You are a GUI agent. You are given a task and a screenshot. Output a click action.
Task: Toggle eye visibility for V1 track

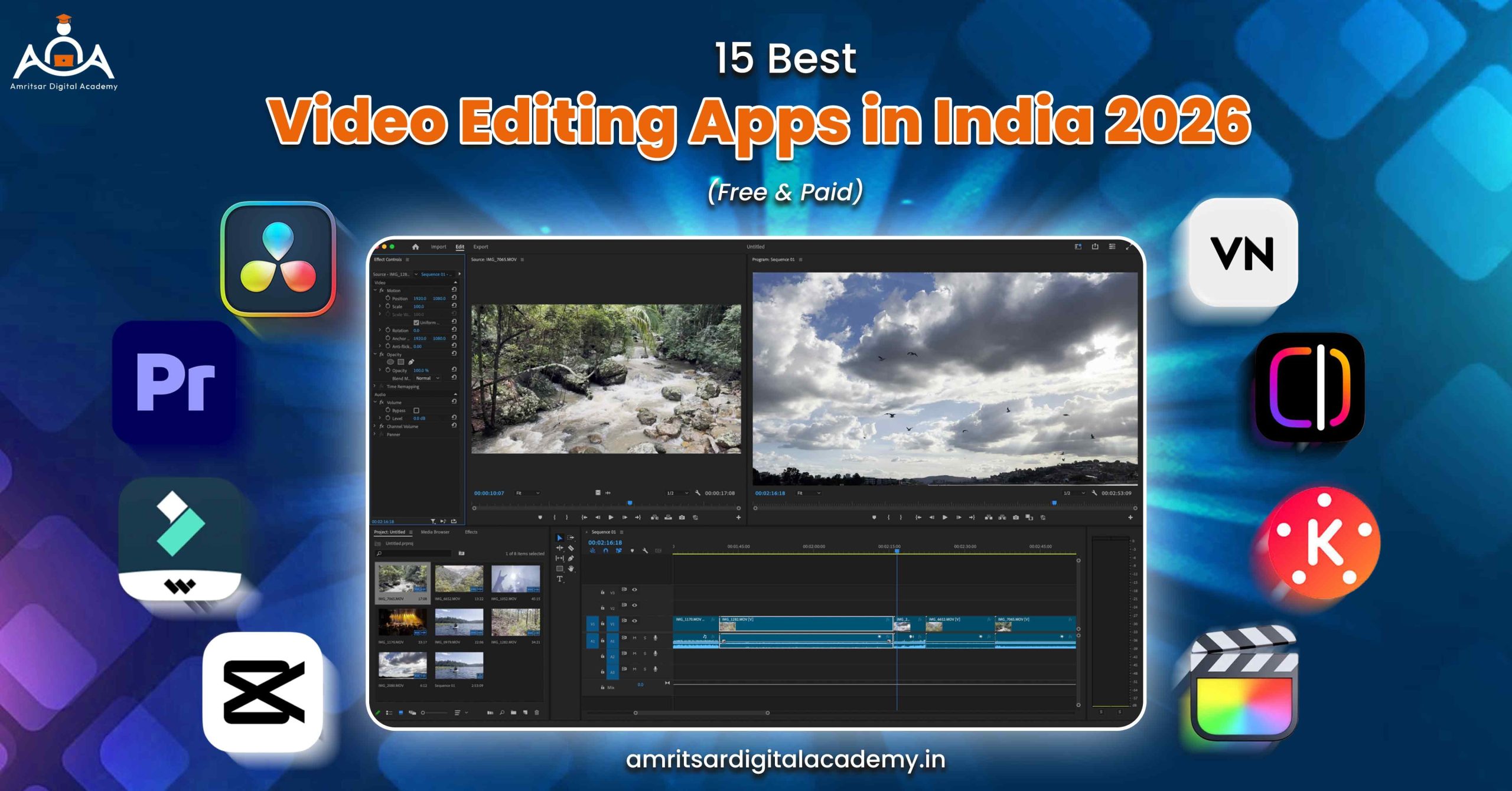[x=635, y=621]
